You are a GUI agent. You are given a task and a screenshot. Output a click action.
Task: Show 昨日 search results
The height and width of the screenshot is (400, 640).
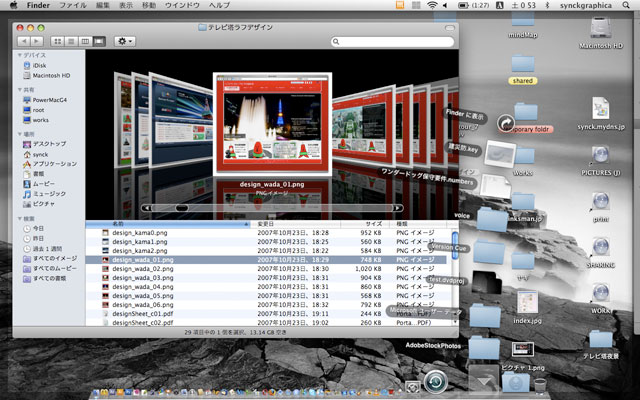(33, 238)
